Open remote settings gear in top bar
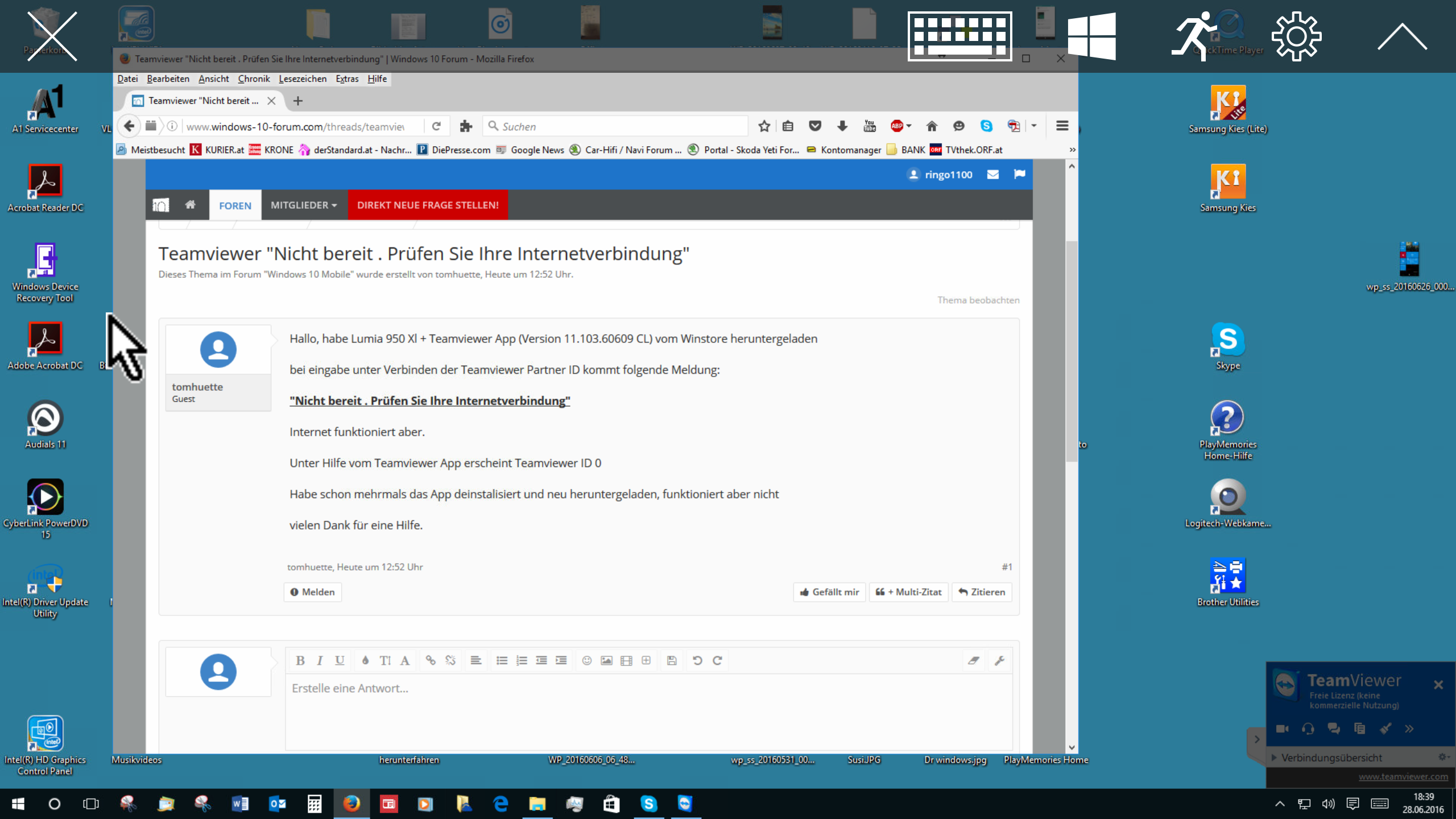 click(1297, 36)
